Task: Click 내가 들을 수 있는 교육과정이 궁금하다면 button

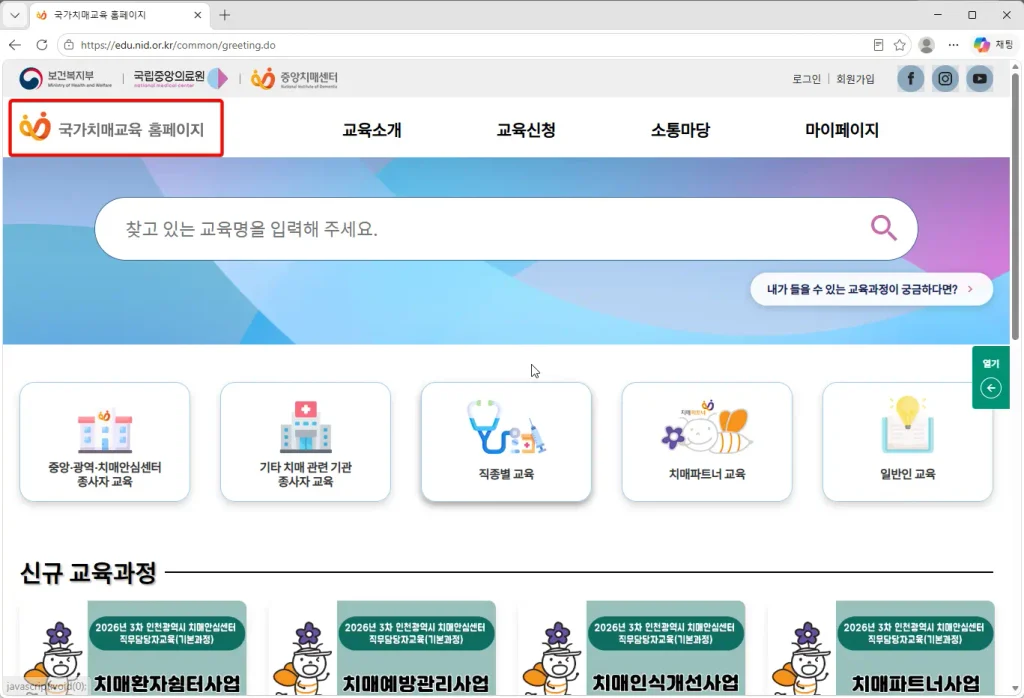Action: pos(871,289)
